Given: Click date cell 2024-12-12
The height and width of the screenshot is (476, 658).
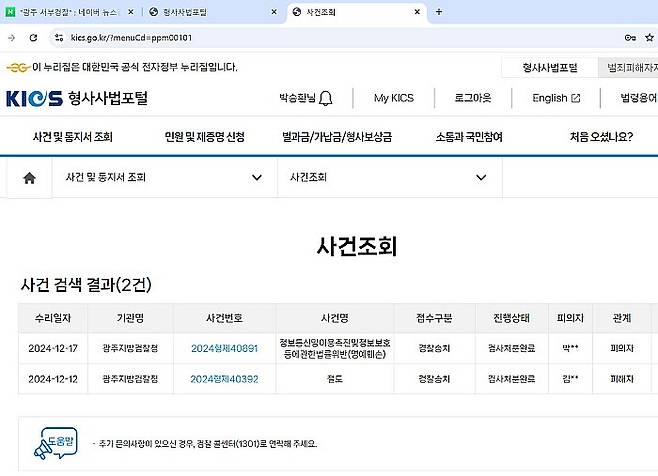Looking at the screenshot, I should [53, 379].
